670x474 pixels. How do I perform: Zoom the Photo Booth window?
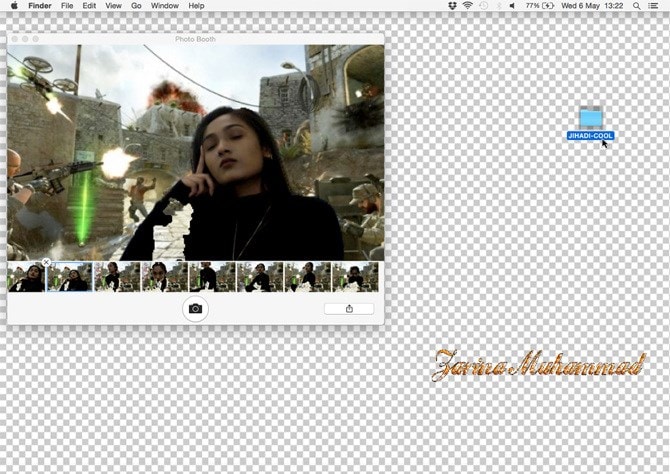click(35, 39)
